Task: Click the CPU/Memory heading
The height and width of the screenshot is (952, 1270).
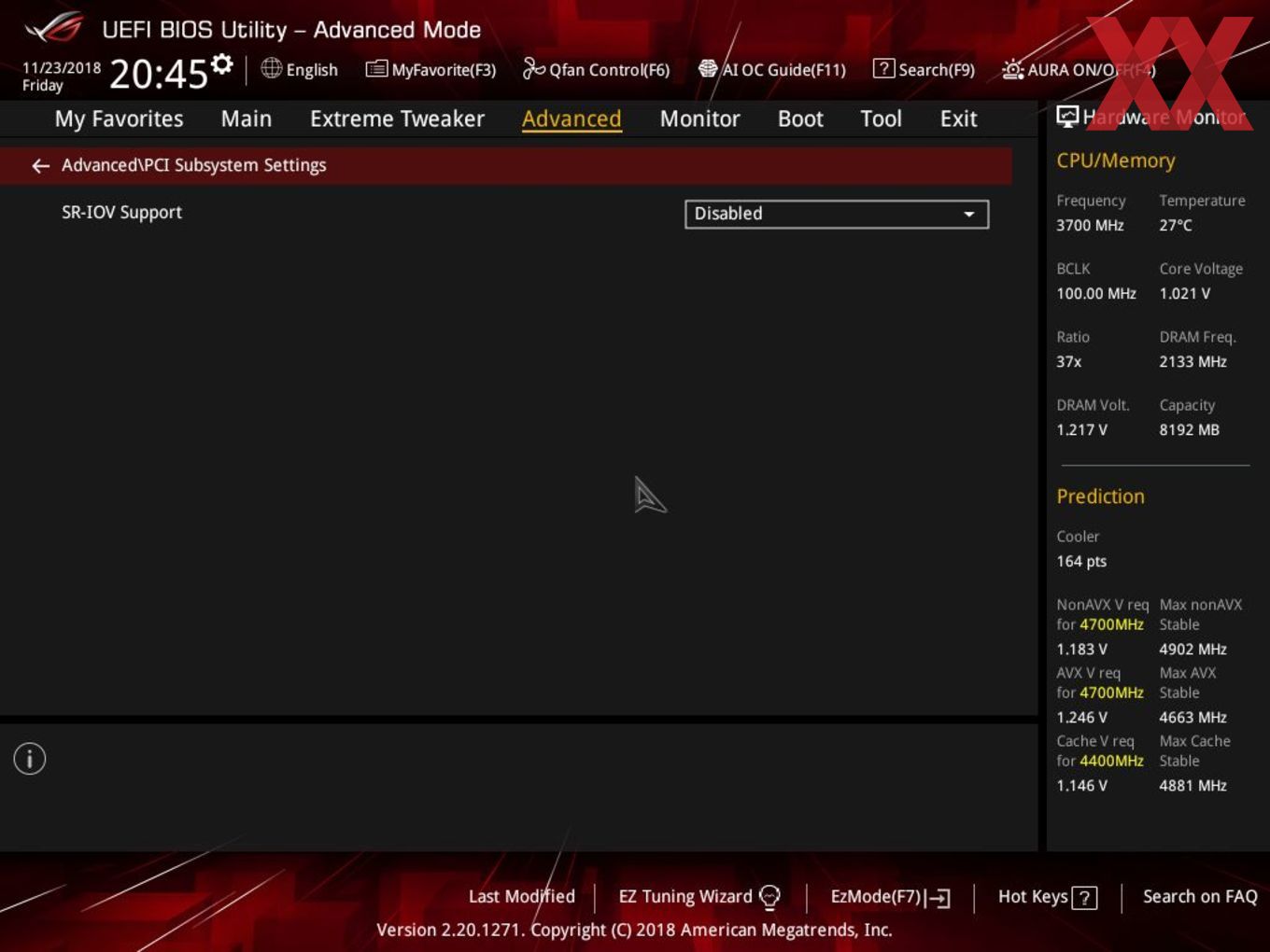Action: 1116,161
